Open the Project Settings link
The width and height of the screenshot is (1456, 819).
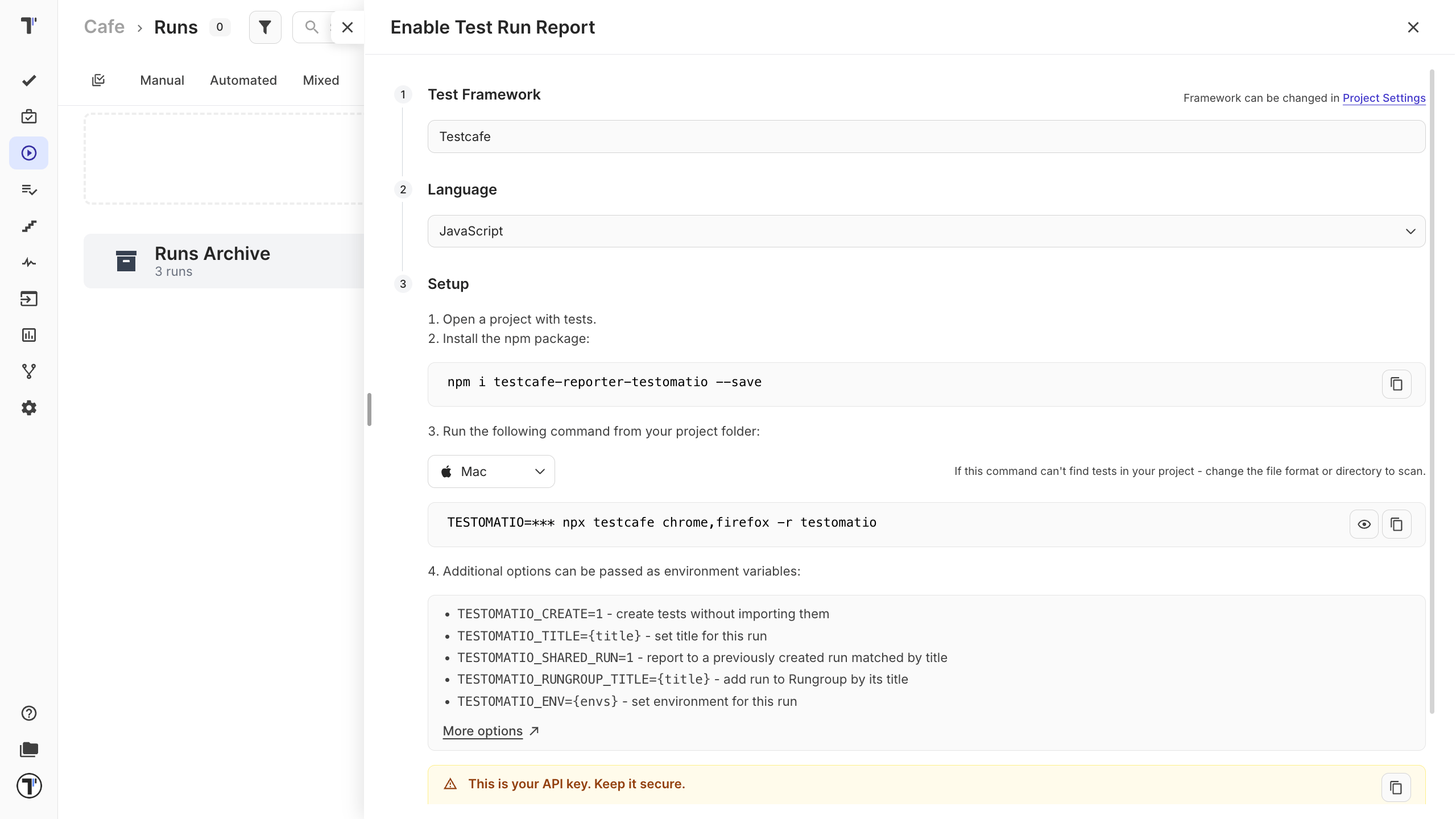click(x=1384, y=98)
